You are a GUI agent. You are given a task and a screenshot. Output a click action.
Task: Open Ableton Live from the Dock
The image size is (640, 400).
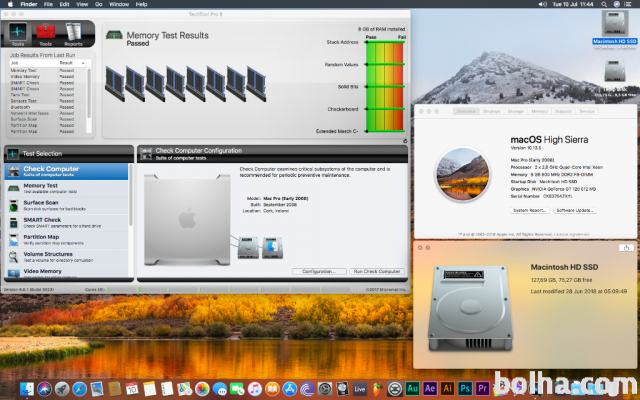pyautogui.click(x=360, y=389)
